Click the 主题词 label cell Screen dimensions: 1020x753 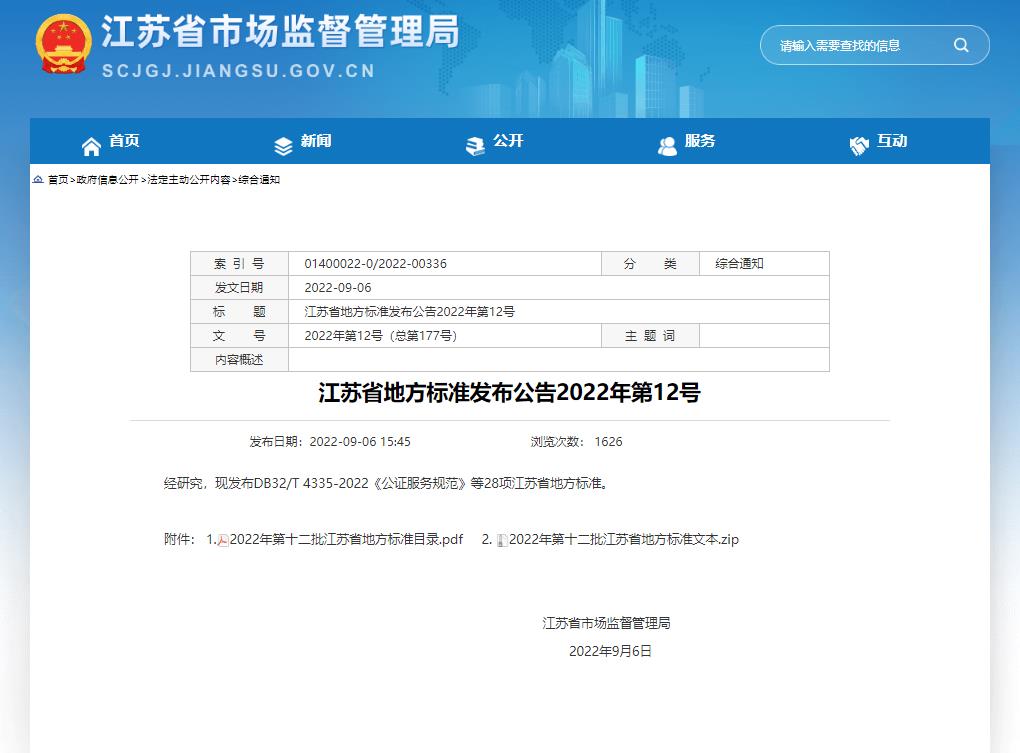(650, 336)
